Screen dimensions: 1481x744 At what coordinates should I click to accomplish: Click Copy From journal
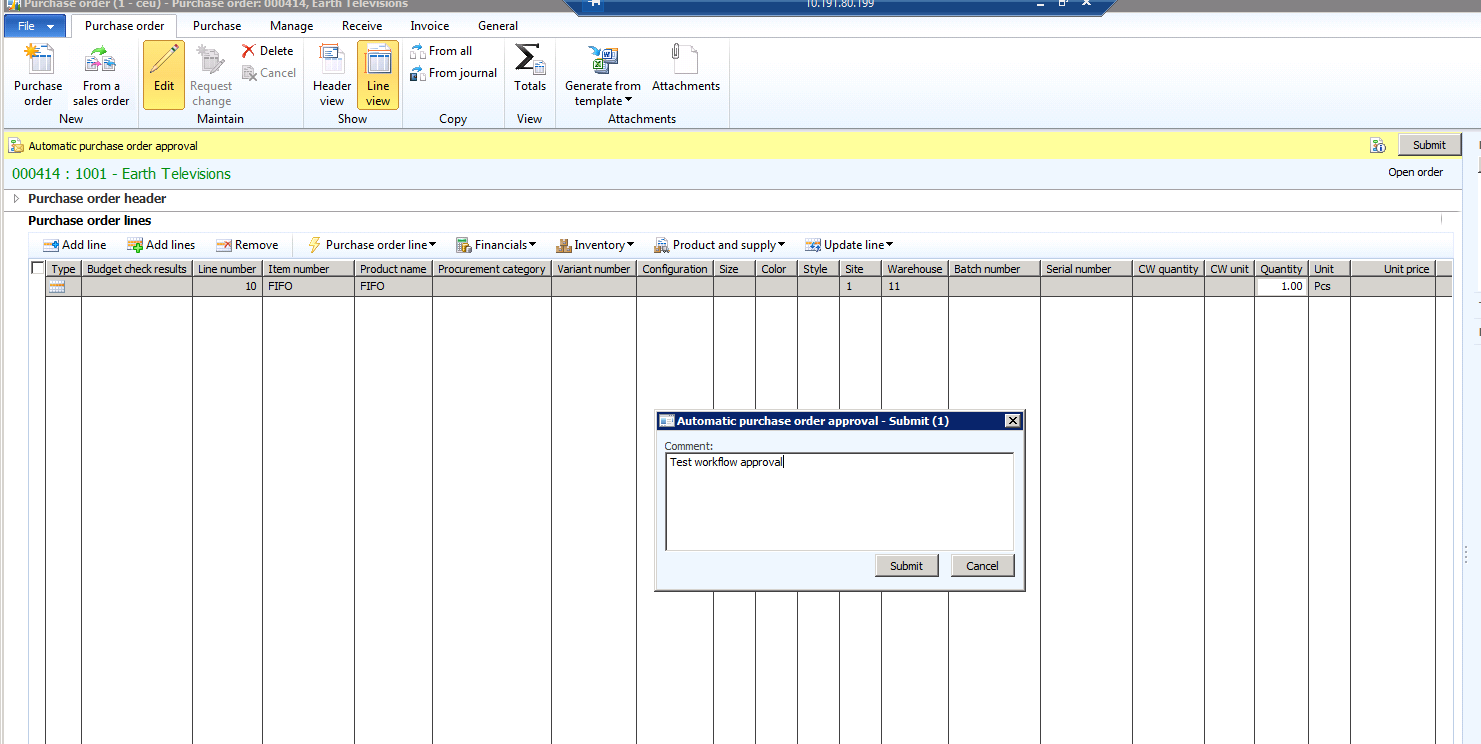tap(453, 73)
